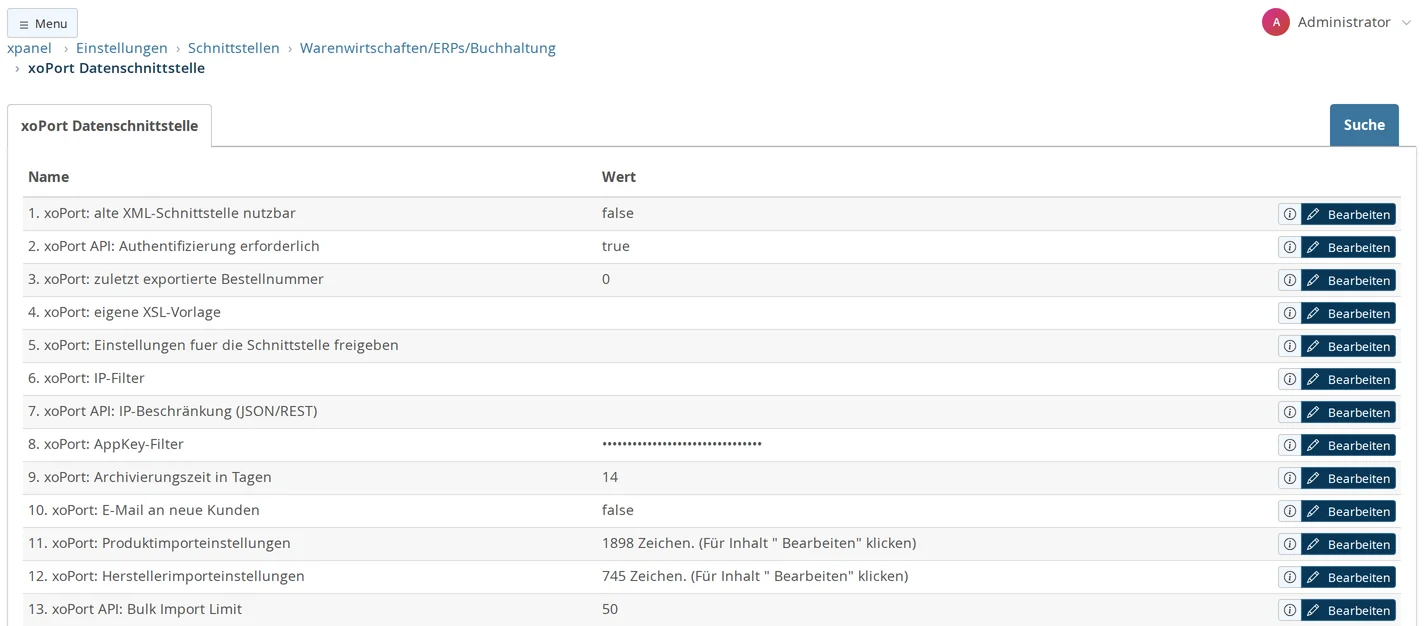Click the '1898 Zeichen' value text

pyautogui.click(x=759, y=543)
